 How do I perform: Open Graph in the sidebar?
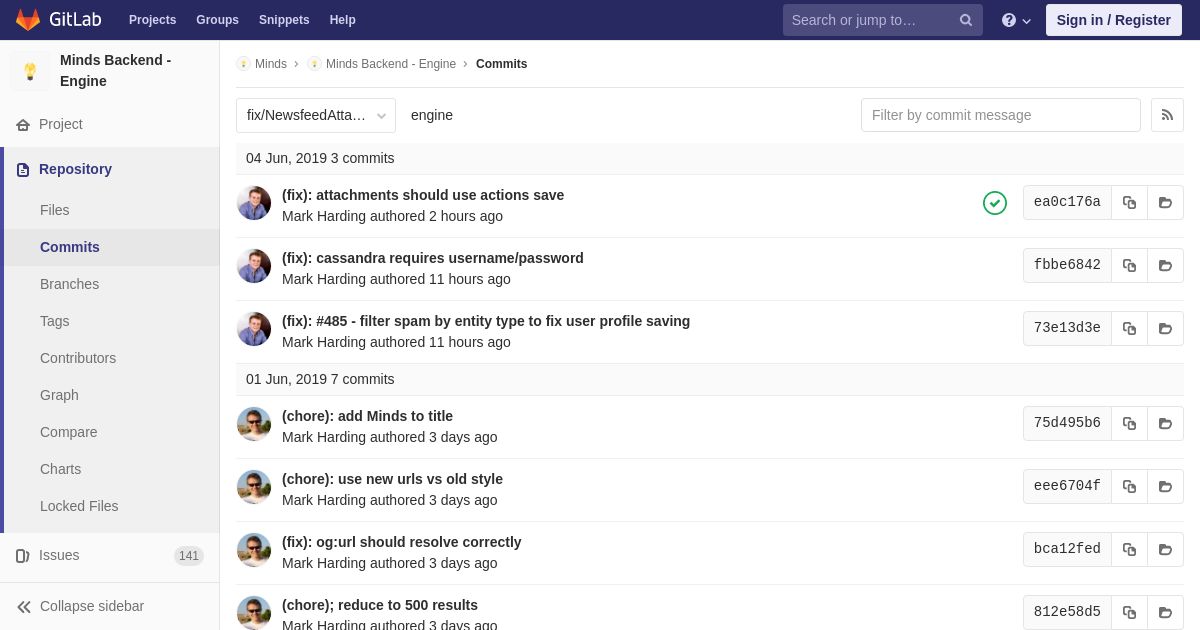point(59,395)
